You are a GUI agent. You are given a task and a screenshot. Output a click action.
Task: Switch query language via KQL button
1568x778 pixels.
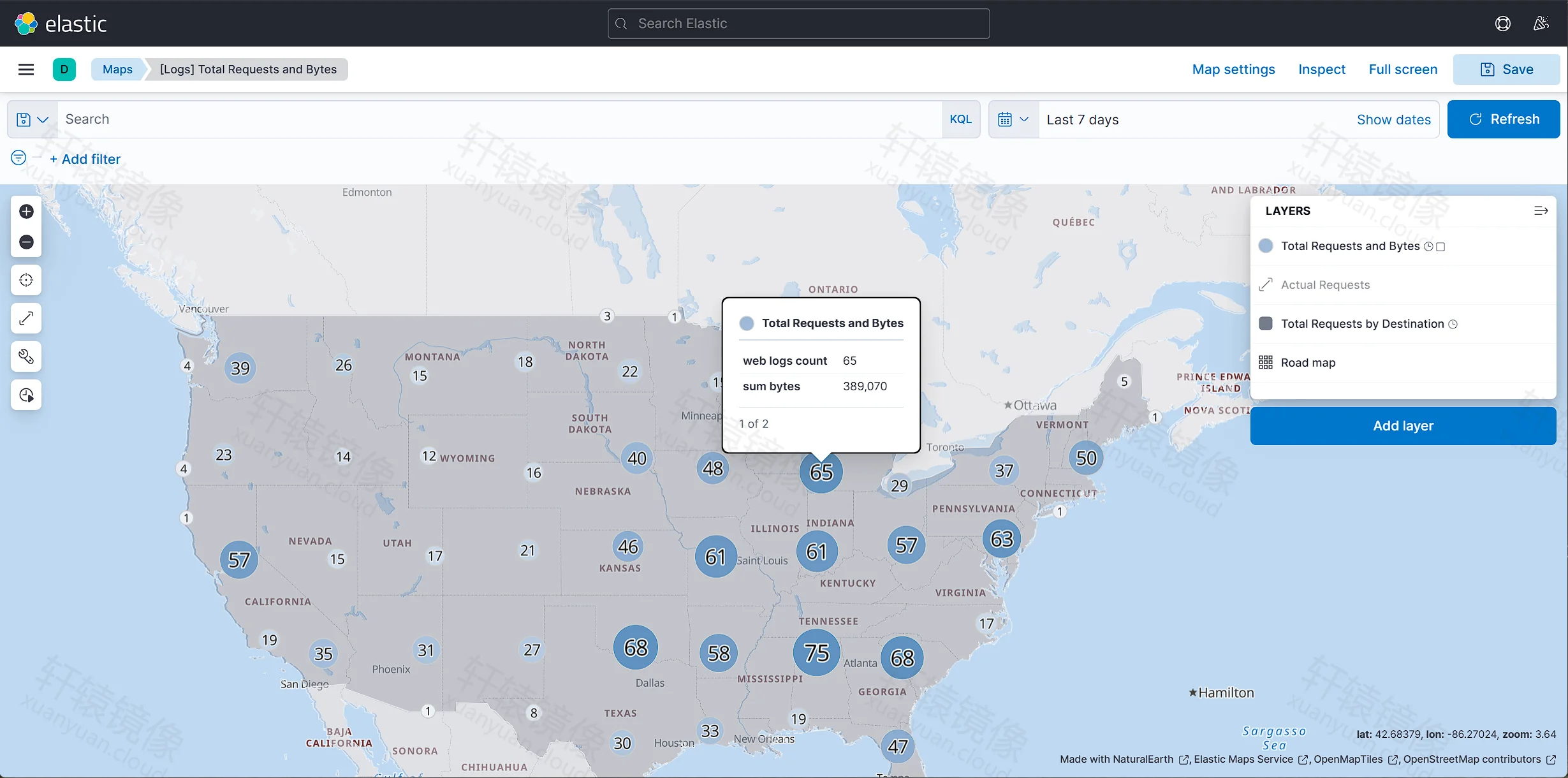click(x=960, y=119)
